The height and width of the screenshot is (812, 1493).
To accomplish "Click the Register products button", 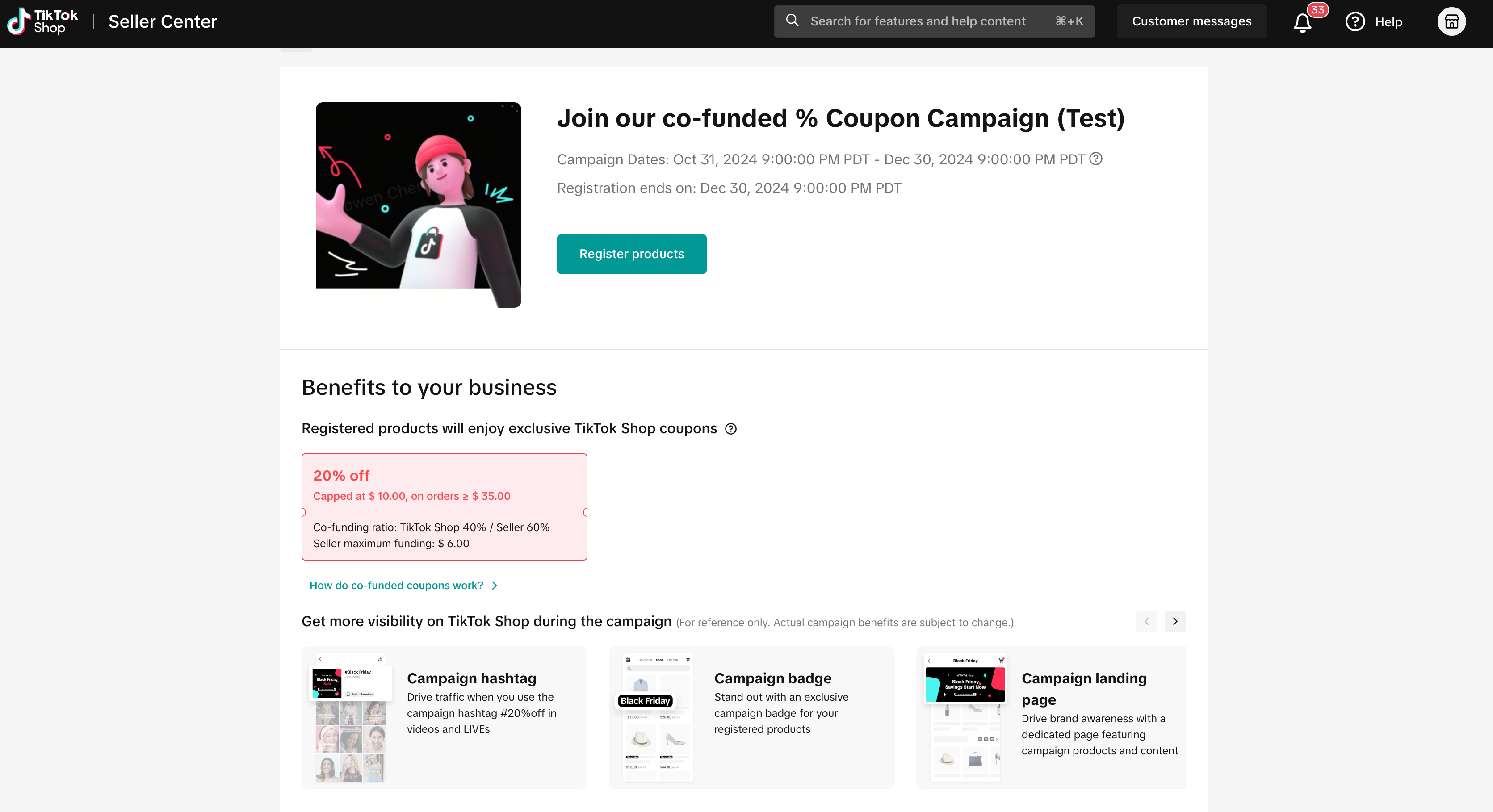I will (631, 254).
